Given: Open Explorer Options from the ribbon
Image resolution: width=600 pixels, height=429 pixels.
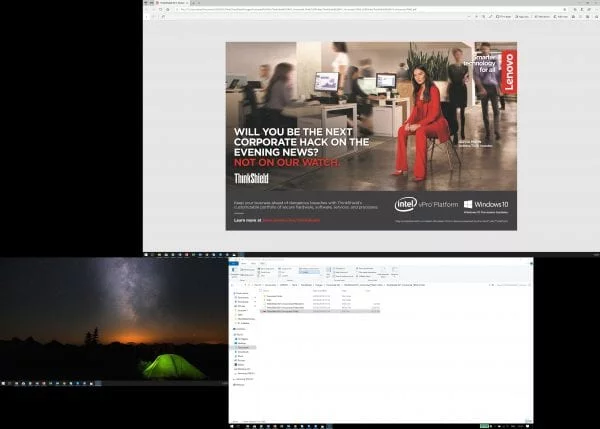Looking at the screenshot, I should click(x=395, y=271).
